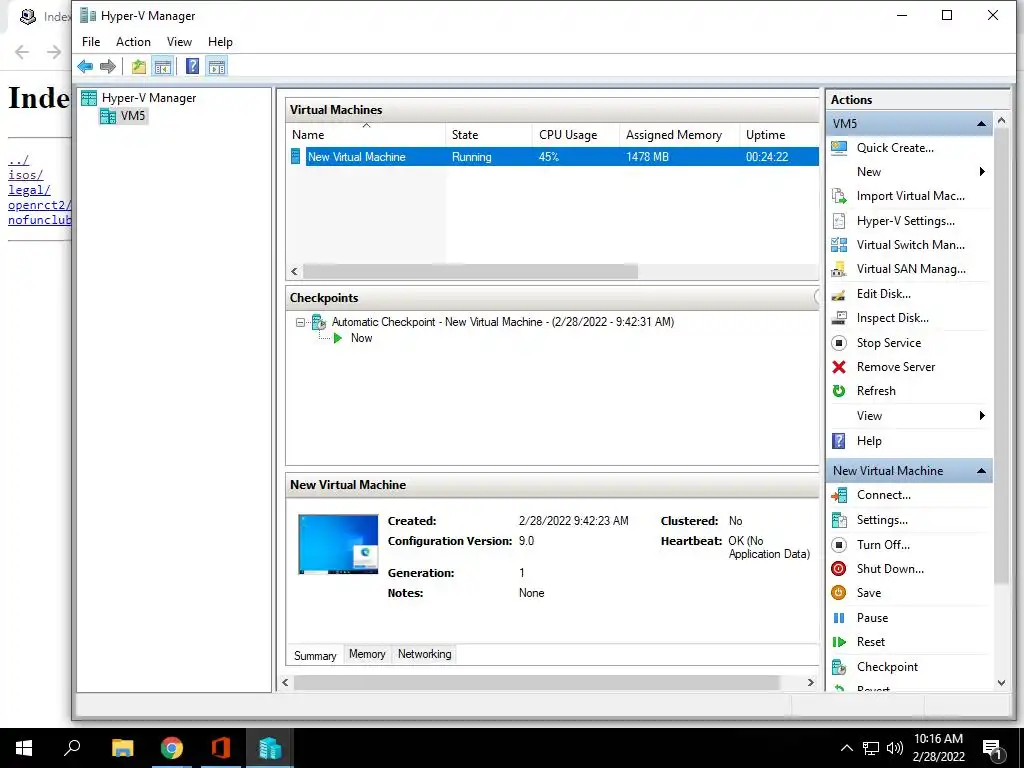Screen dimensions: 1024x768
Task: Open Hyper-V Settings action
Action: 905,221
